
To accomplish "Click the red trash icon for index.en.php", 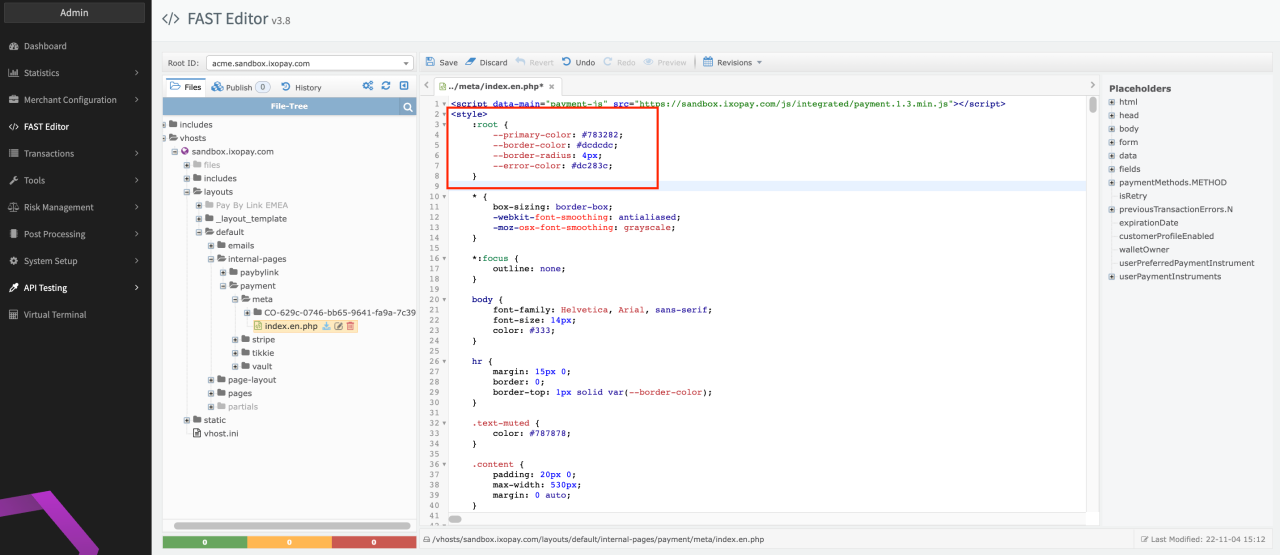I will pyautogui.click(x=351, y=326).
